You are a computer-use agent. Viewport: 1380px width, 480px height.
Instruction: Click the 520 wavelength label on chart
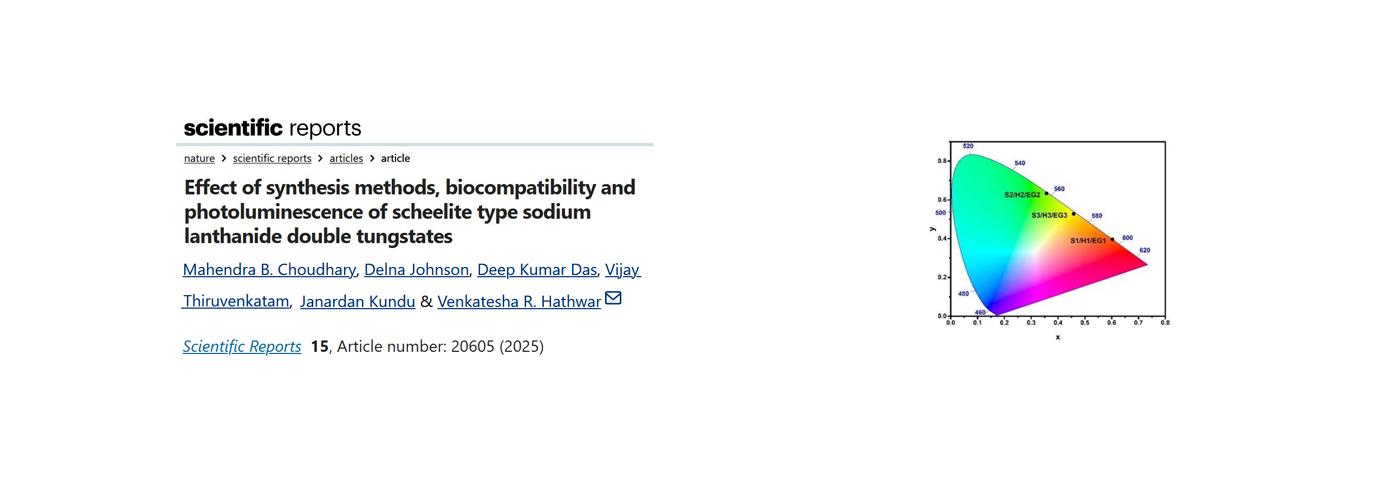pyautogui.click(x=968, y=146)
